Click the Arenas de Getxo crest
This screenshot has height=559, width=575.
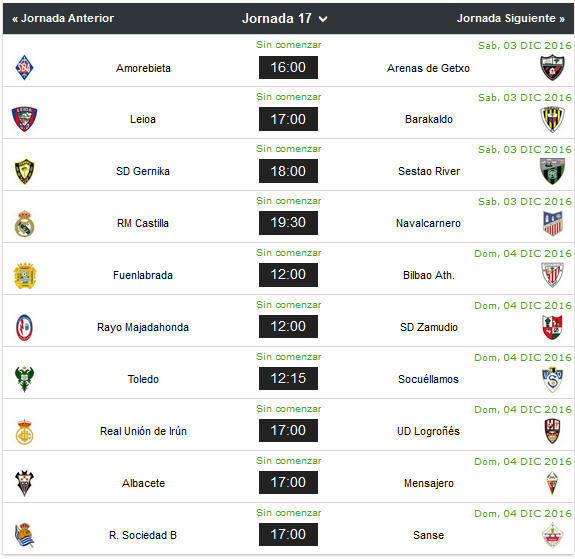[552, 67]
